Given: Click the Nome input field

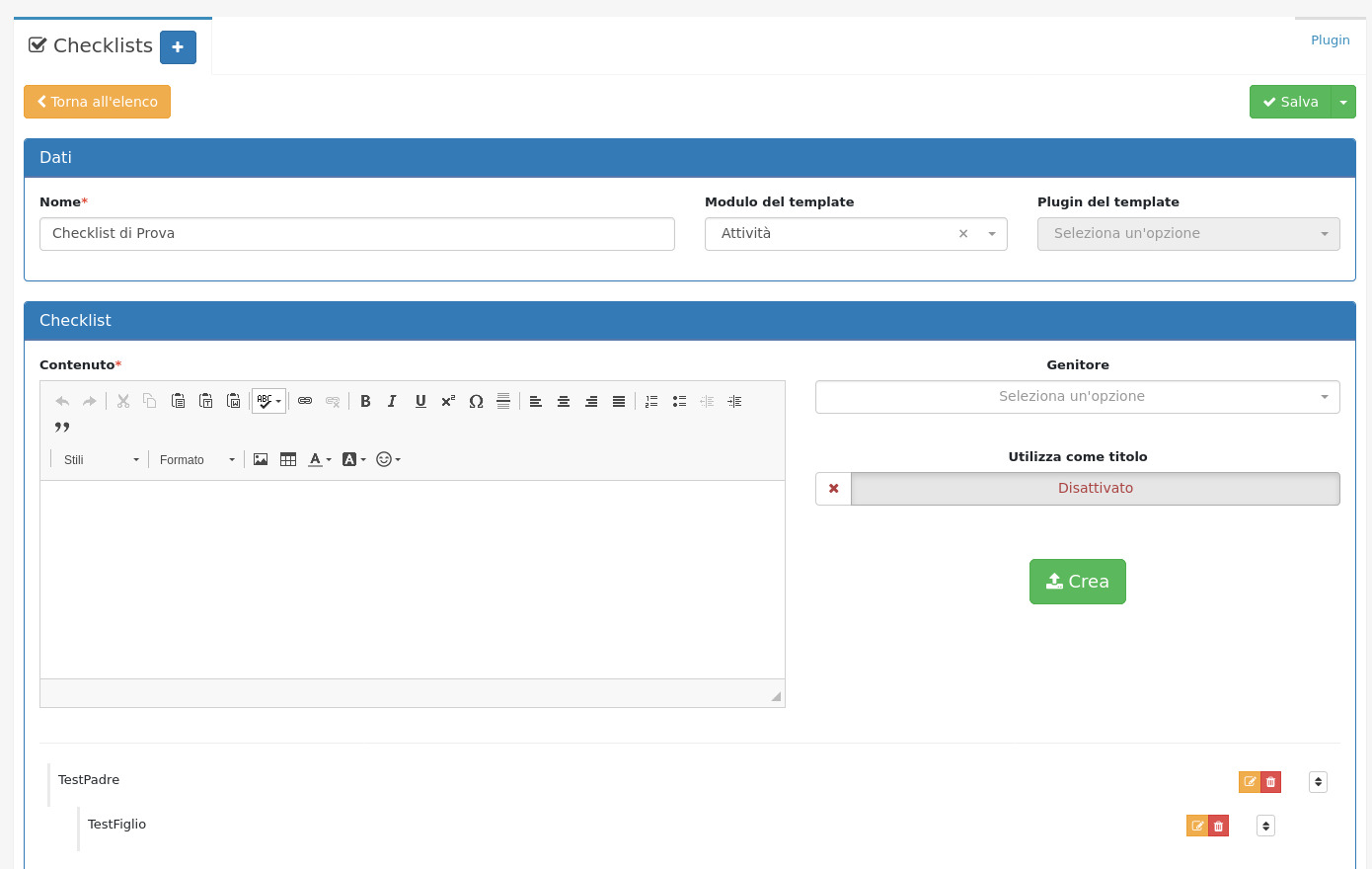Looking at the screenshot, I should [357, 234].
